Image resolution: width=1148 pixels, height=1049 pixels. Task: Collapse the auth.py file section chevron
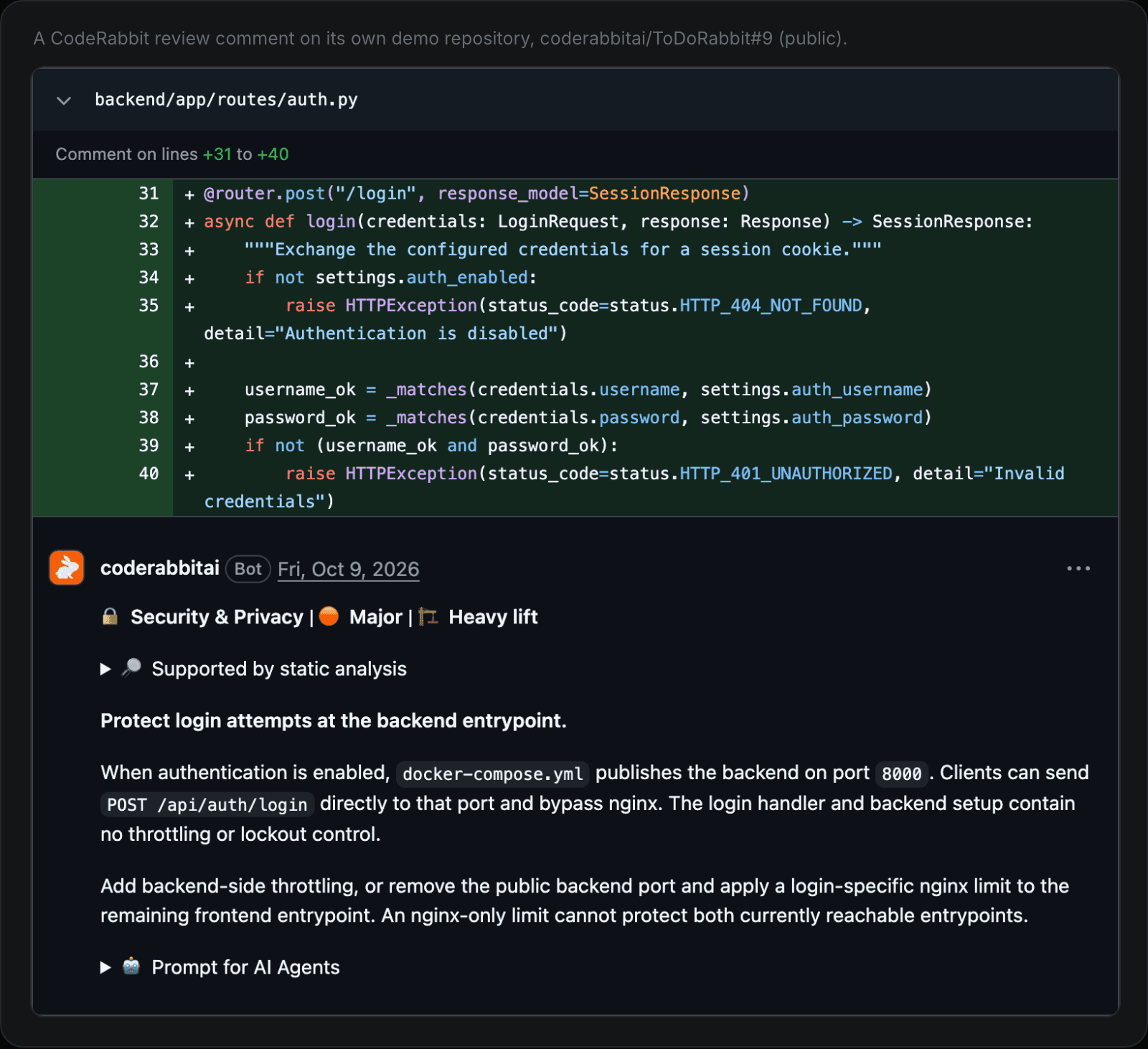click(x=64, y=100)
